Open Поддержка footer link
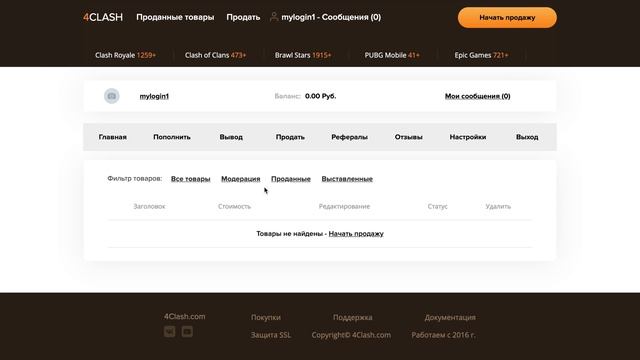Screen dimensions: 640x360 click(353, 317)
